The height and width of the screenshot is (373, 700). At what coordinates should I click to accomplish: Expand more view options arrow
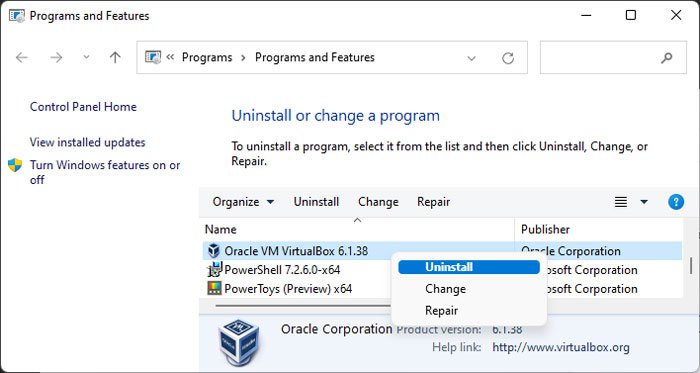coord(644,202)
